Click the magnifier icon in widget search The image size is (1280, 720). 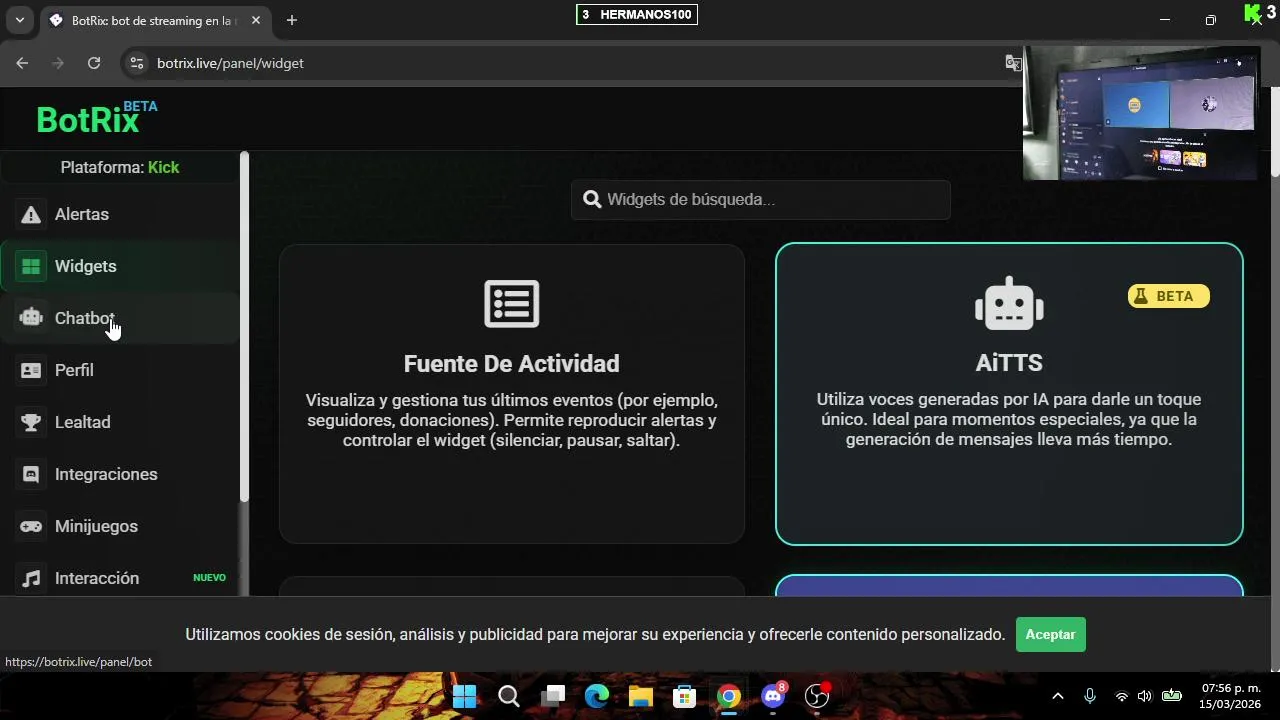pos(592,199)
